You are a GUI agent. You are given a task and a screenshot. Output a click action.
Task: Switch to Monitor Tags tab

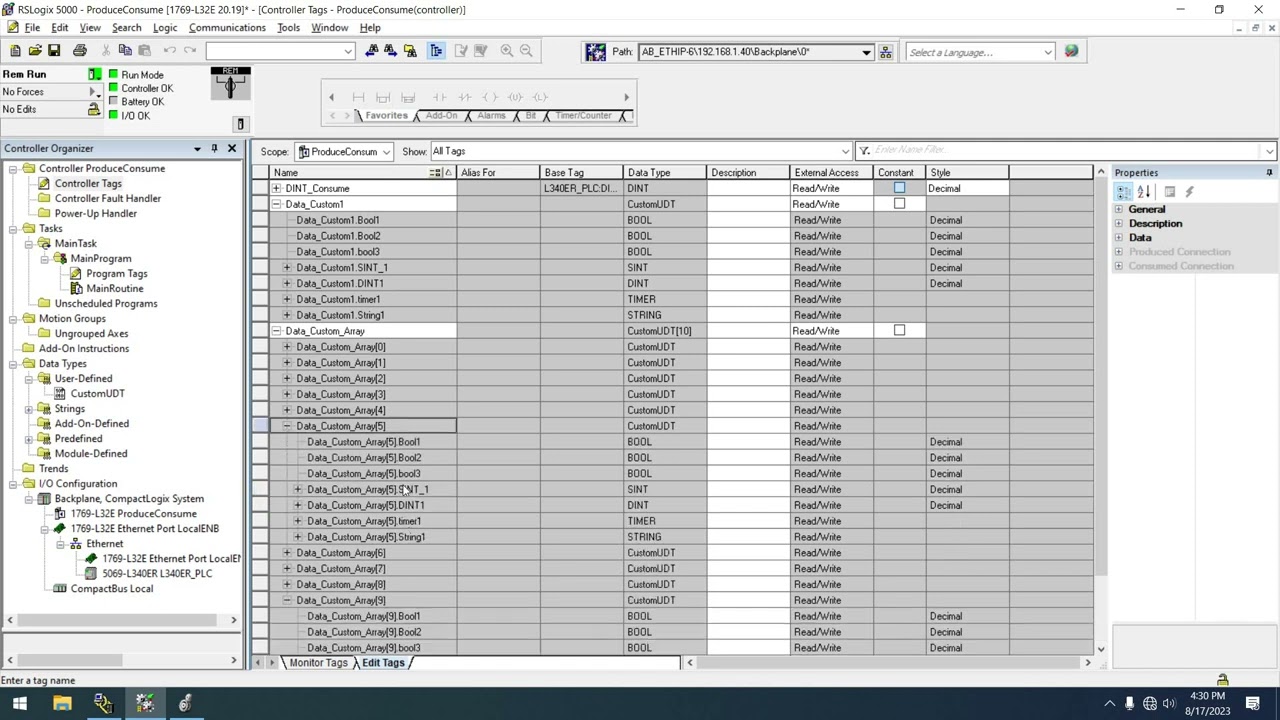pos(318,663)
